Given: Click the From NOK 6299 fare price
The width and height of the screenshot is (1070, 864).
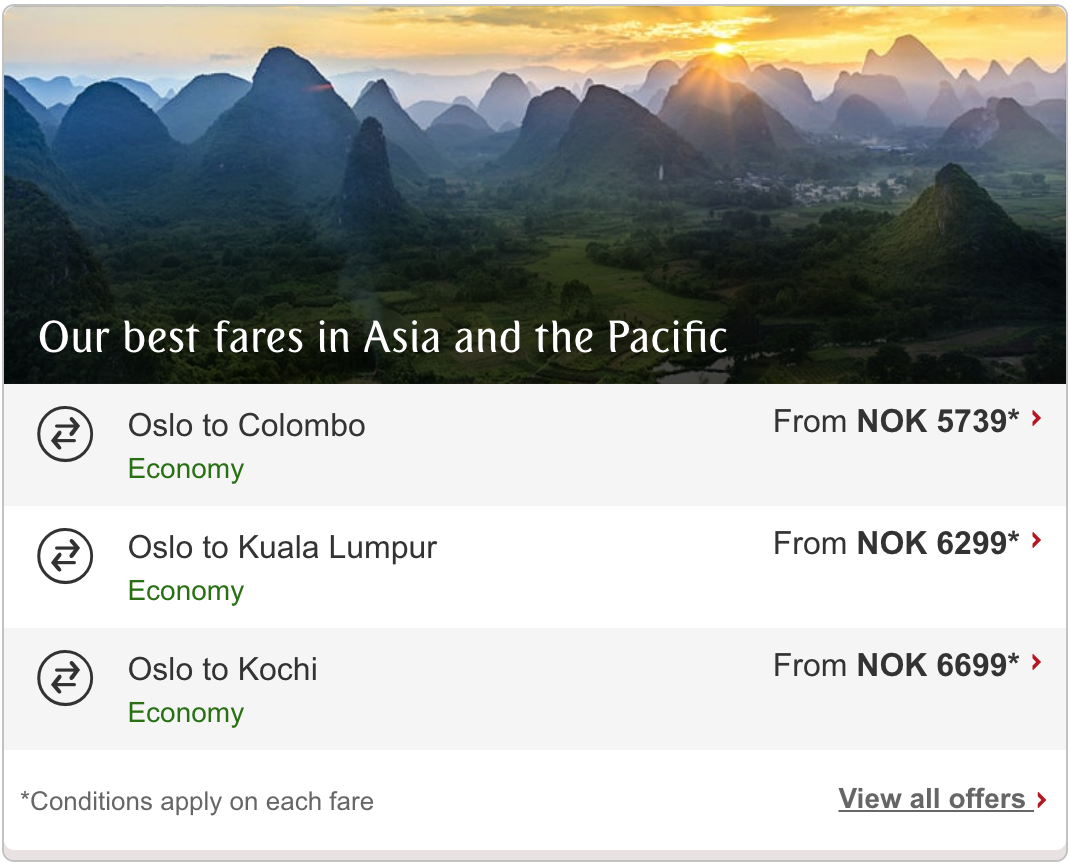Looking at the screenshot, I should pos(896,543).
